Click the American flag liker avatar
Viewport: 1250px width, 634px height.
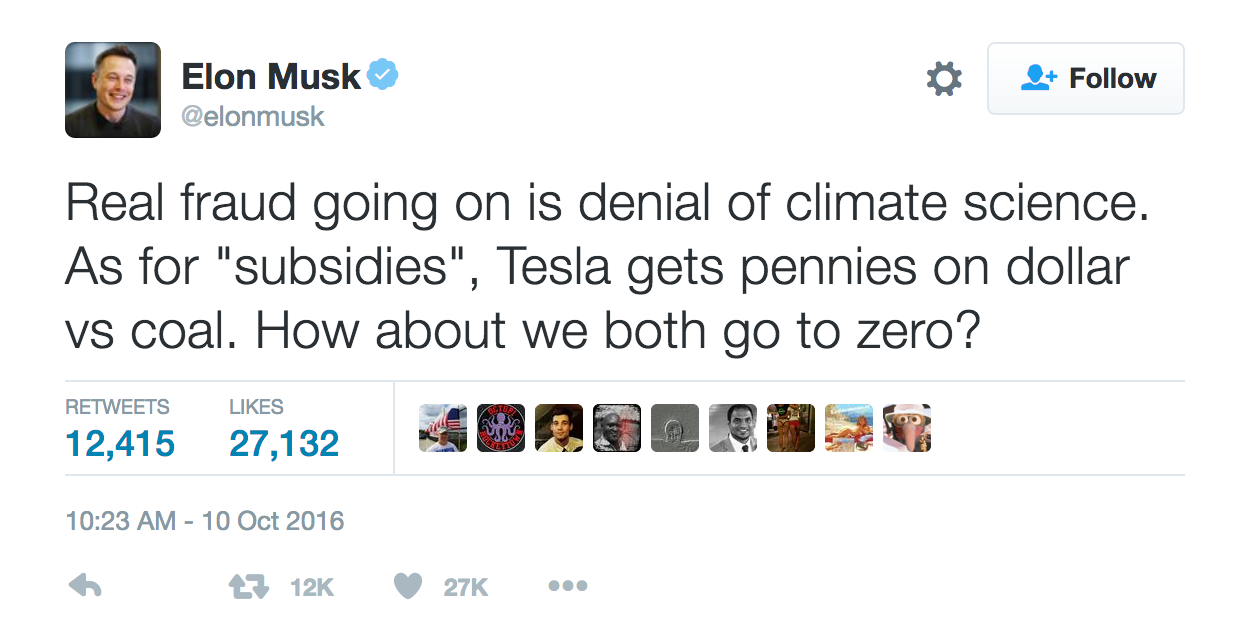tap(443, 428)
